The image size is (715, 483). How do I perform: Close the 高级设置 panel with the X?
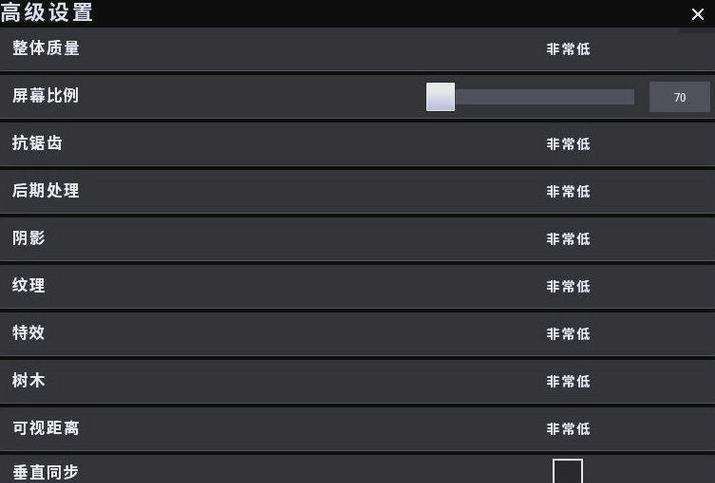[x=697, y=14]
